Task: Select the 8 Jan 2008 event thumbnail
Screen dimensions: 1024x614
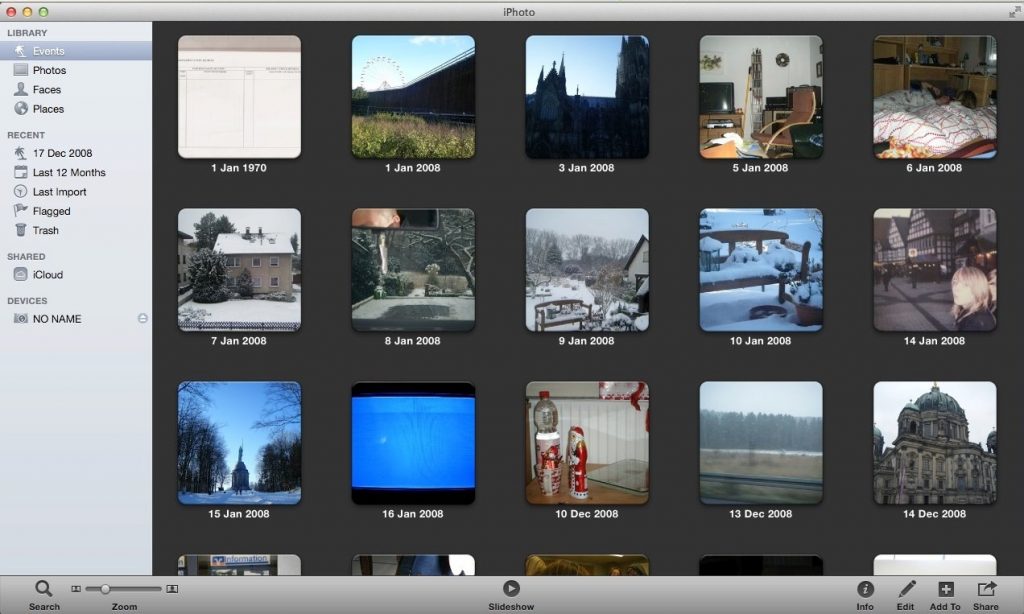Action: click(413, 270)
